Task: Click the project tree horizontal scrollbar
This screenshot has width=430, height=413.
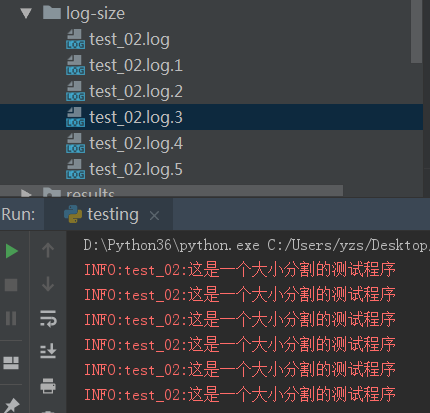Action: tap(171, 191)
